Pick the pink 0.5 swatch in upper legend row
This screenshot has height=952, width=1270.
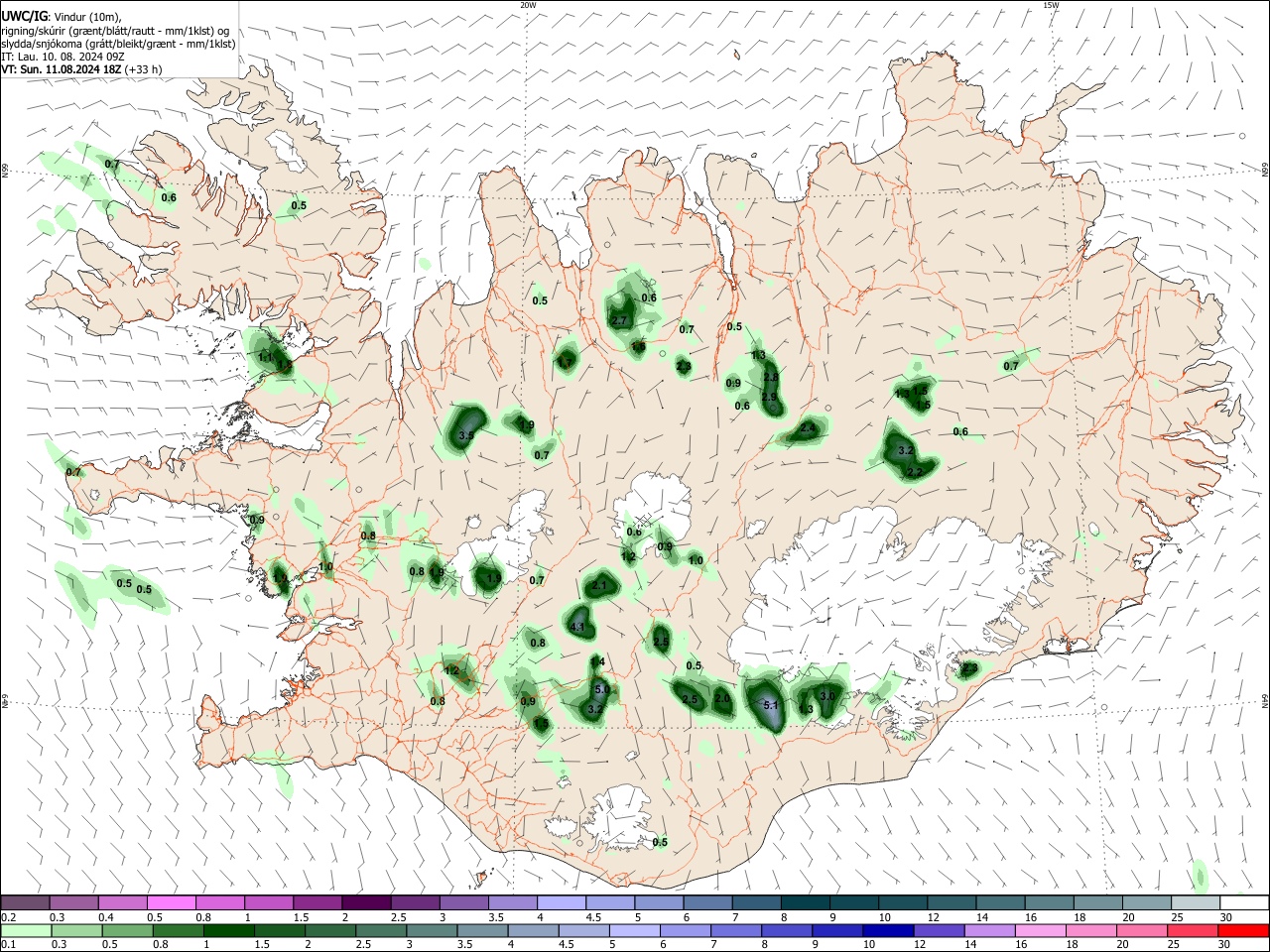tap(171, 902)
